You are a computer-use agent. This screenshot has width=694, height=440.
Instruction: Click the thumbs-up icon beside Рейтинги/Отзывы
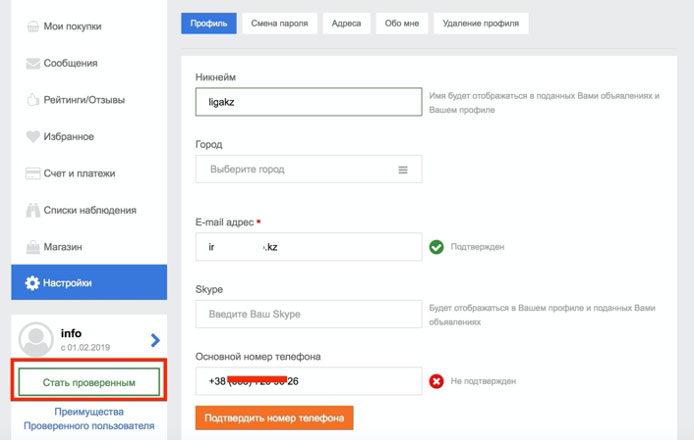coord(32,100)
